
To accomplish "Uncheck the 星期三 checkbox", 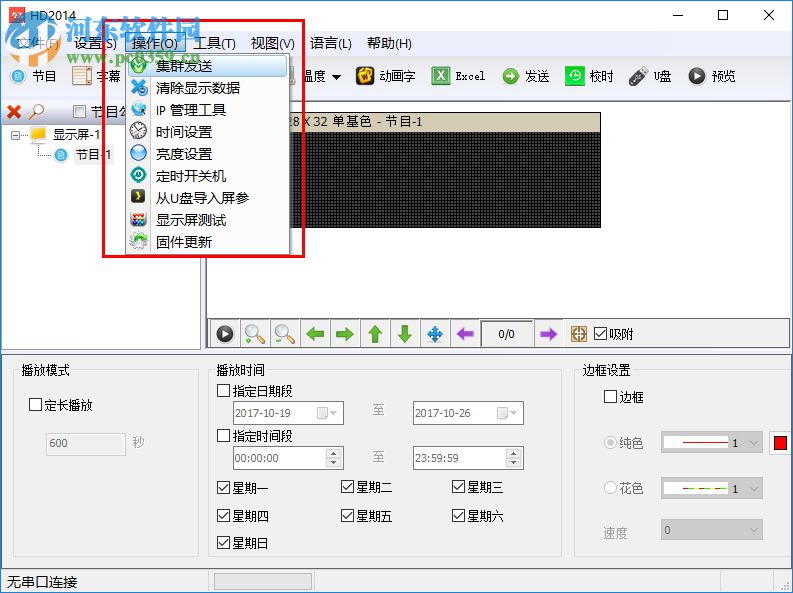I will 458,487.
